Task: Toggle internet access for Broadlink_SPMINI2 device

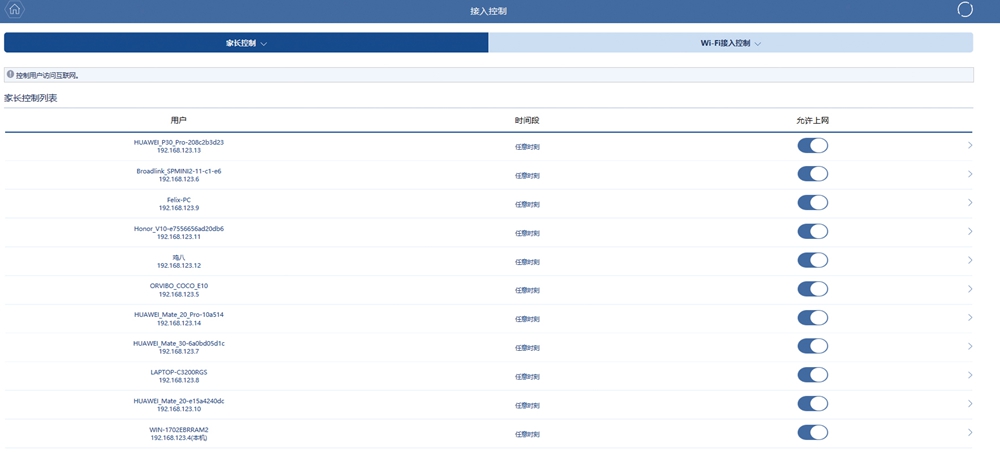Action: coord(812,174)
